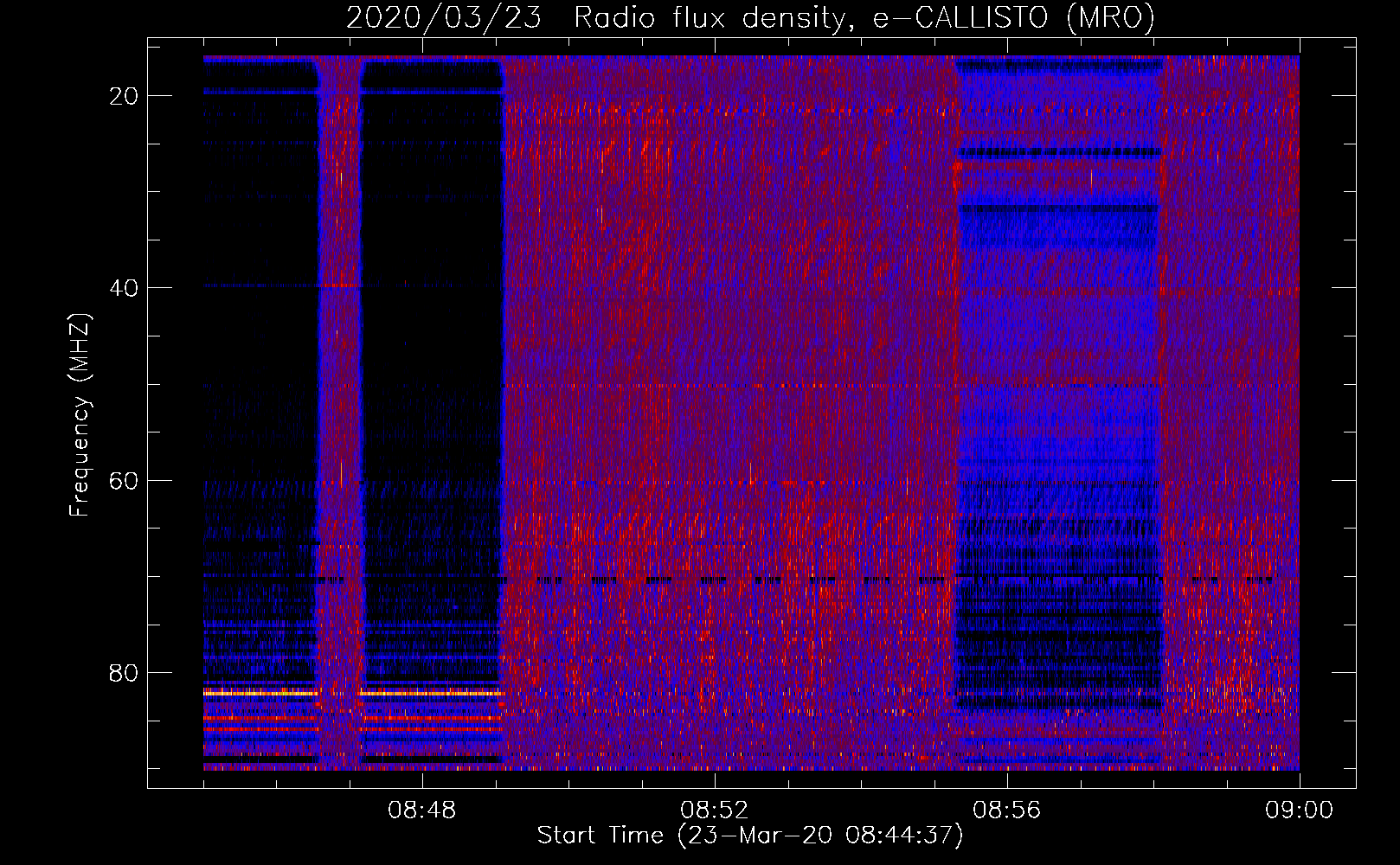Click the 08:52 time tick label
This screenshot has width=1400, height=865.
pos(714,811)
